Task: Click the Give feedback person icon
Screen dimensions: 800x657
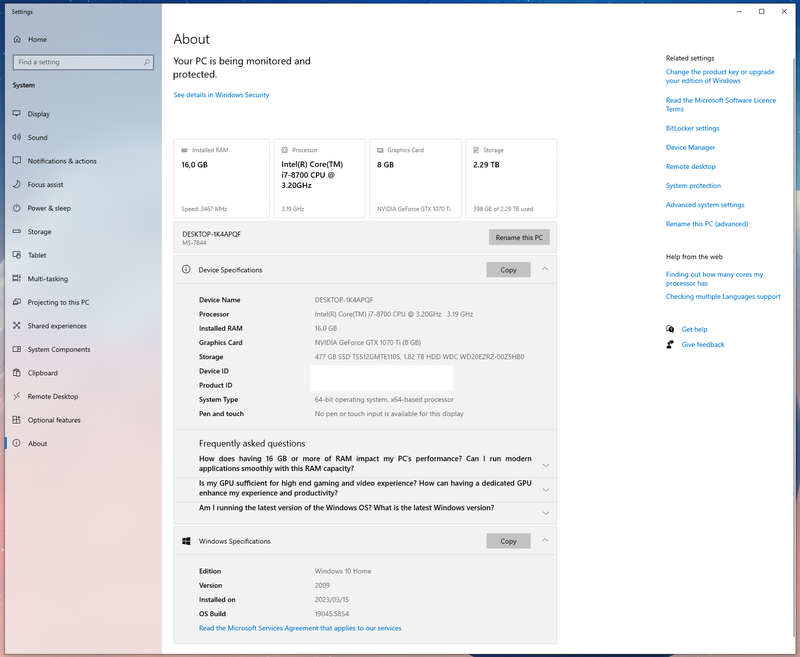Action: (x=670, y=344)
